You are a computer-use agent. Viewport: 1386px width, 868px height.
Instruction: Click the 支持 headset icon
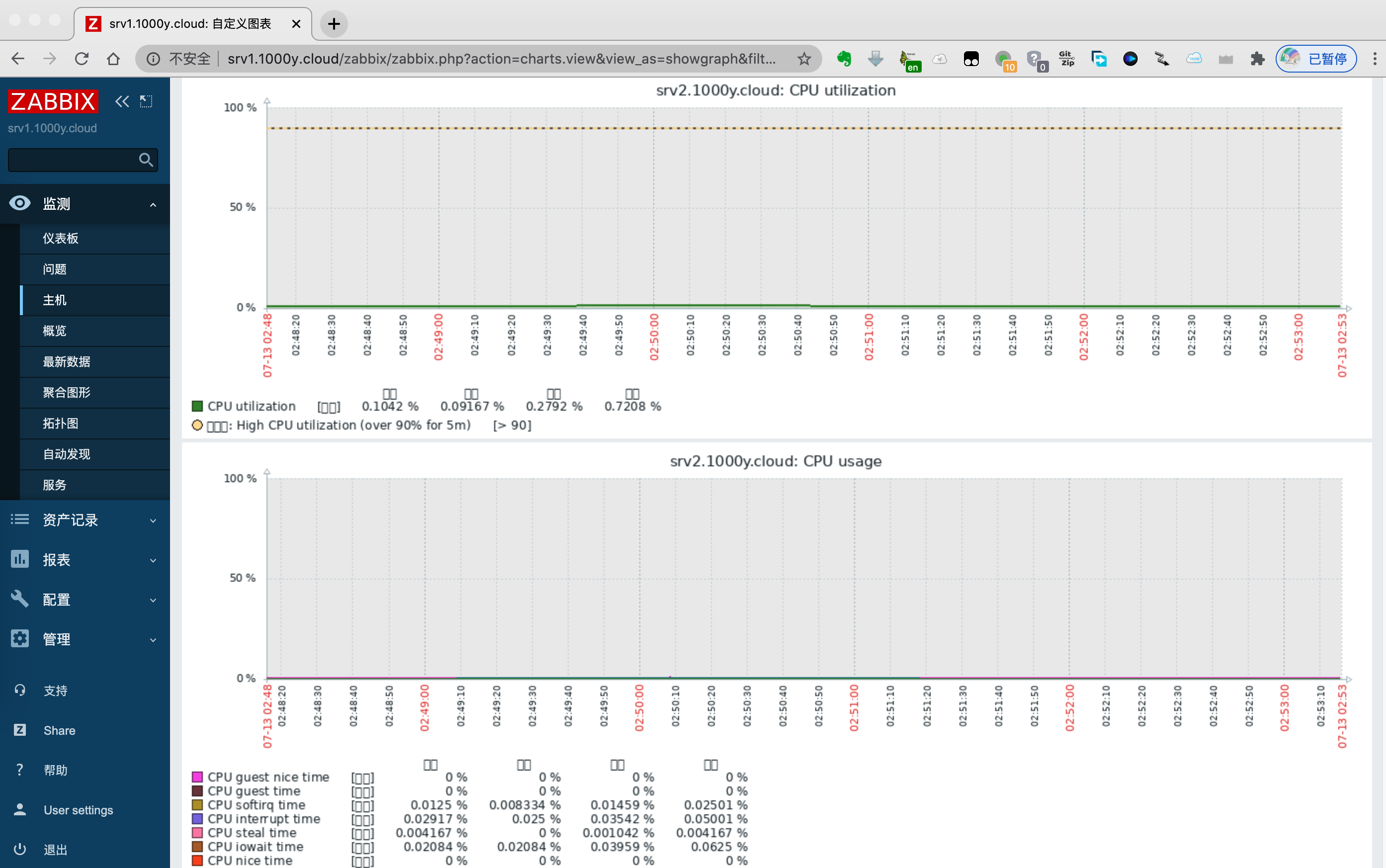(x=19, y=690)
